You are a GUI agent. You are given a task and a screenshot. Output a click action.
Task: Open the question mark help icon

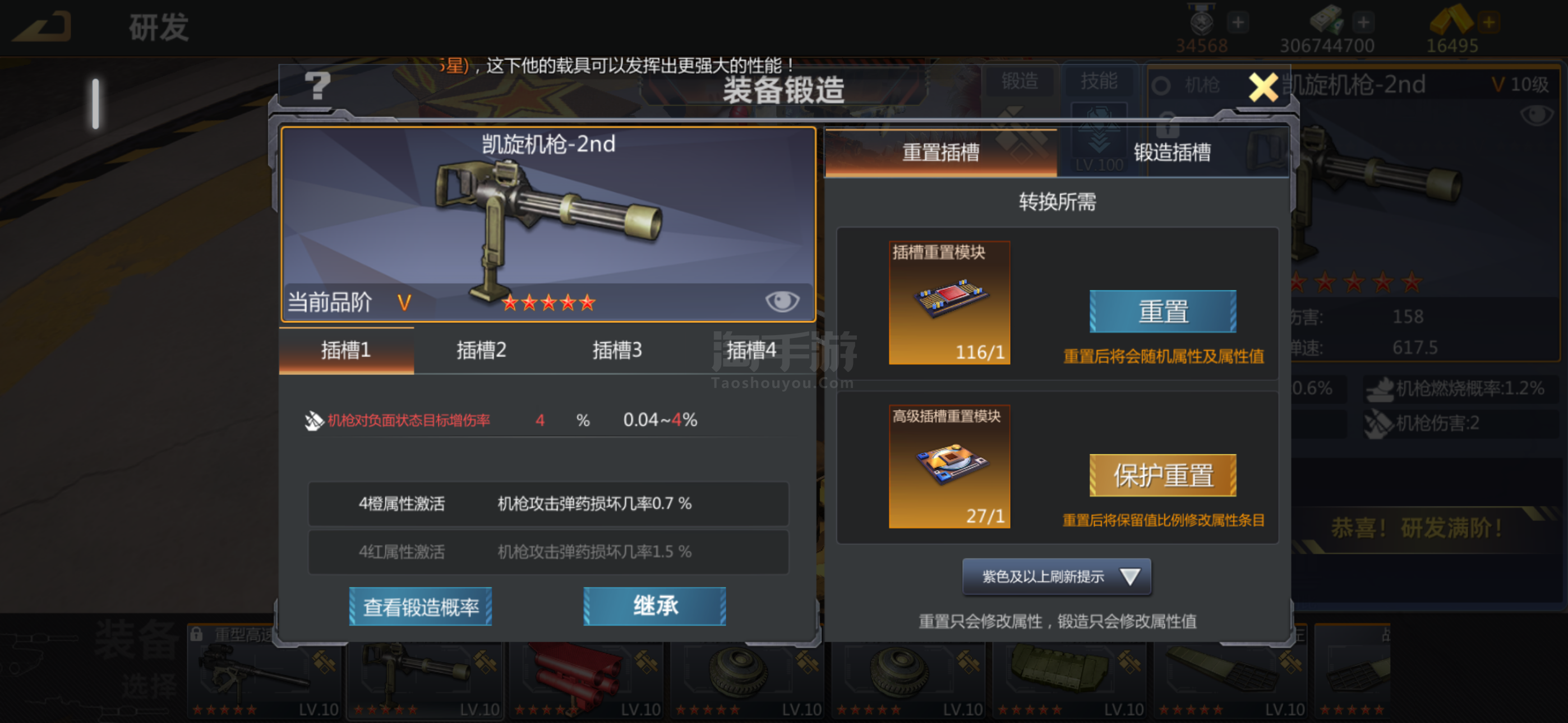(x=317, y=86)
